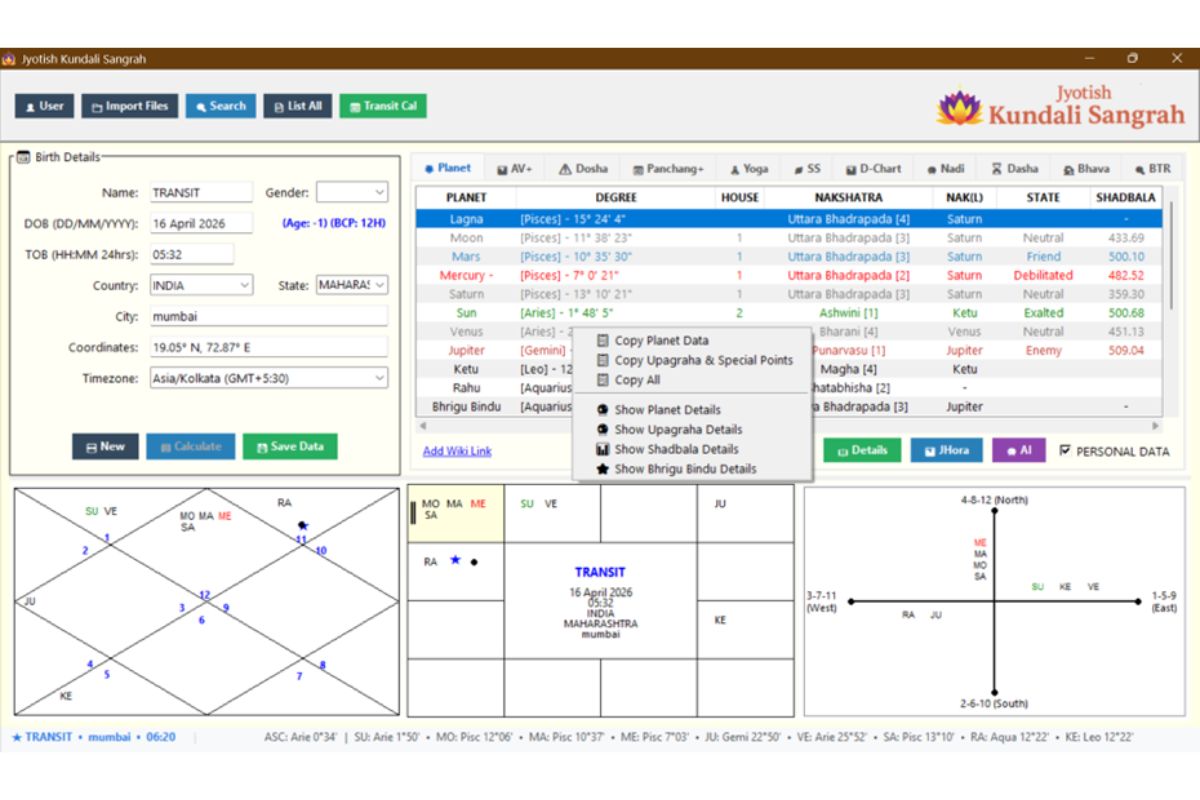Viewport: 1200px width, 800px height.
Task: Open the Details button
Action: (862, 451)
